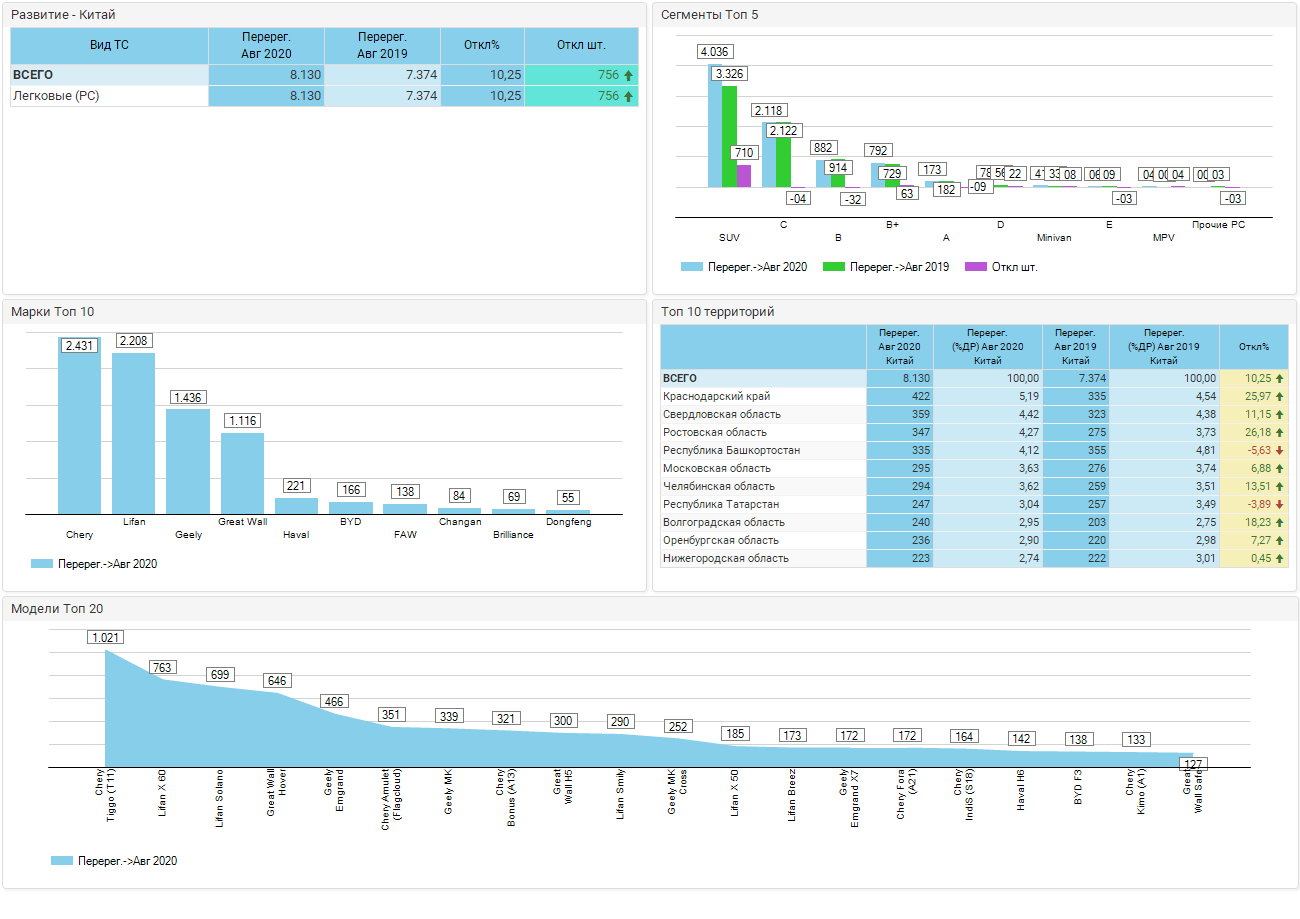Click value 422 in Краснодарский край row
Viewport: 1300px width, 919px height.
pos(920,397)
